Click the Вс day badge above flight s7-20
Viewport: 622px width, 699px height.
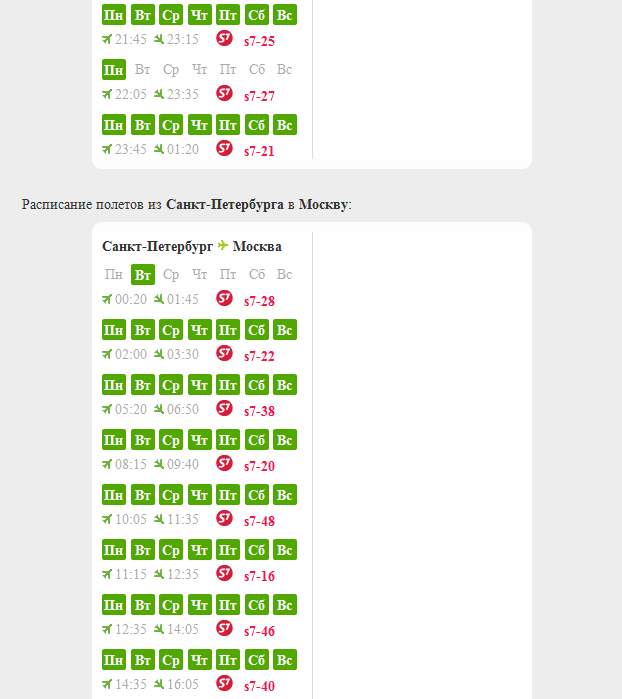tap(285, 440)
